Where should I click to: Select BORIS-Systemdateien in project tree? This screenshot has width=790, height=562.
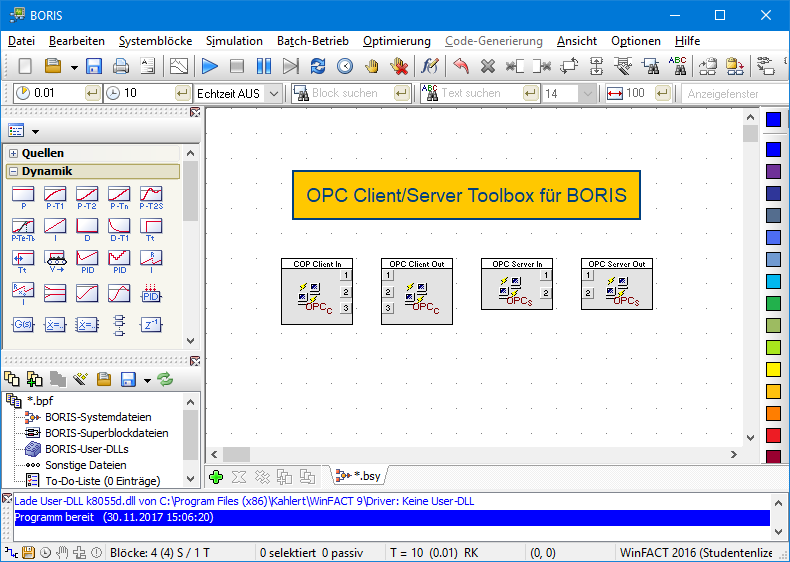(98, 417)
